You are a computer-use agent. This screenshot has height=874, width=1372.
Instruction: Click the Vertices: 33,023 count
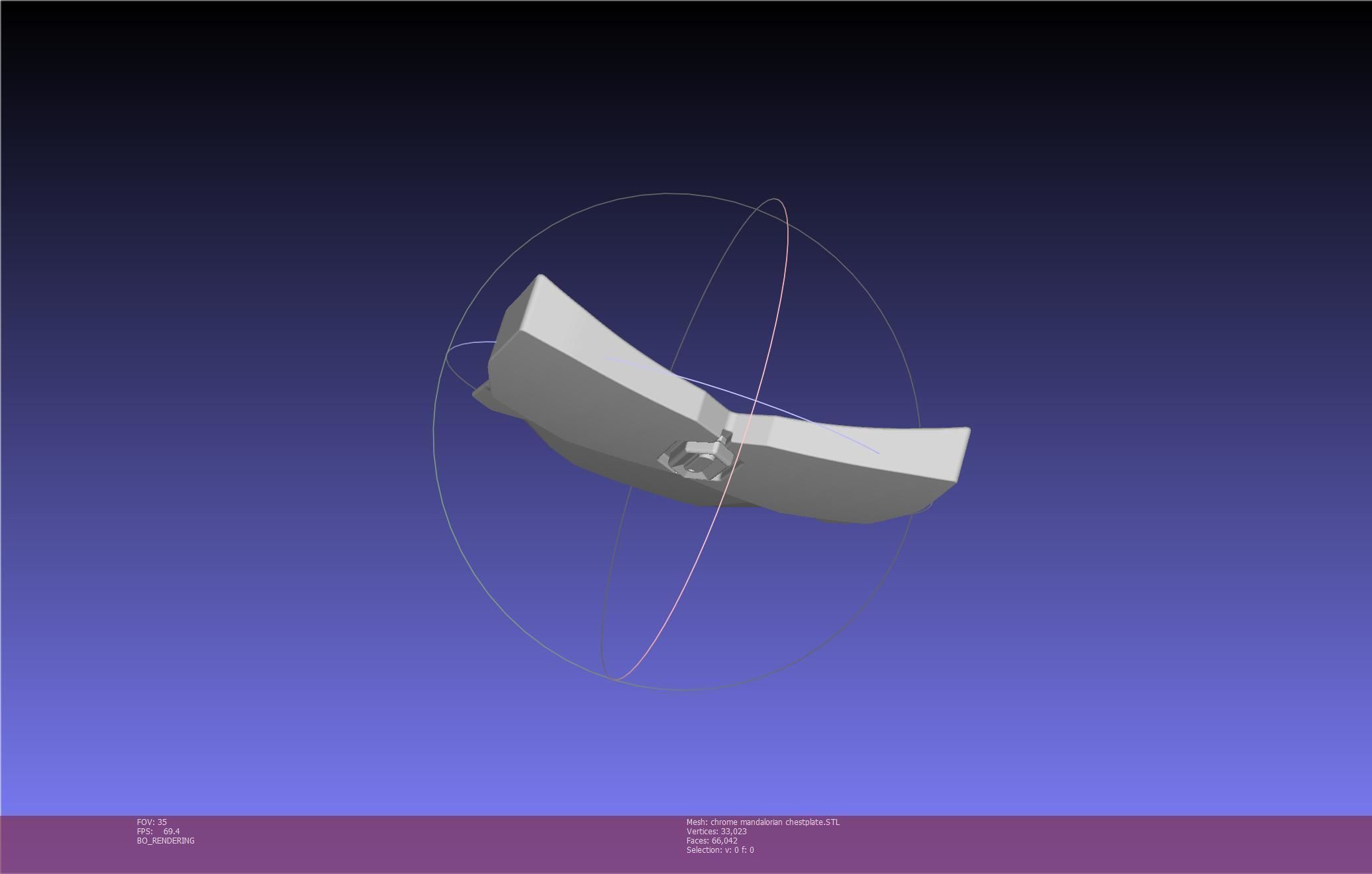click(x=716, y=831)
